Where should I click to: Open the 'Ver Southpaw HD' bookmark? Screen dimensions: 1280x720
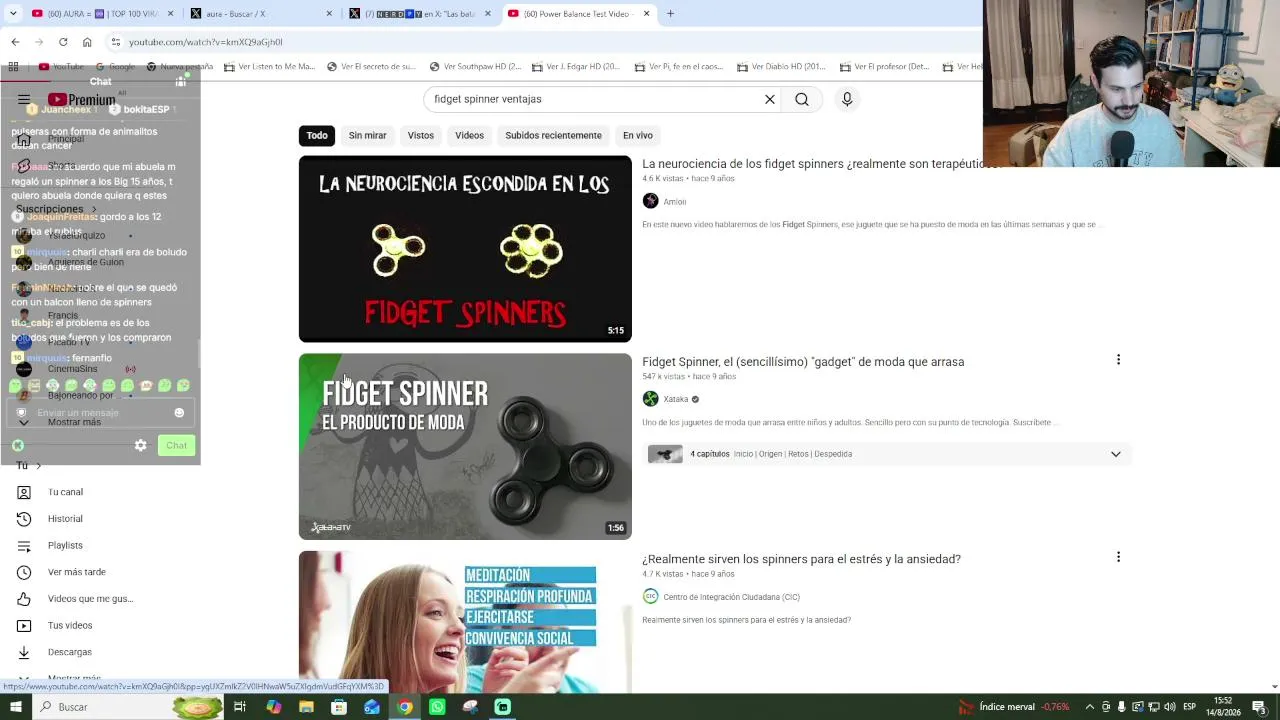coord(475,67)
